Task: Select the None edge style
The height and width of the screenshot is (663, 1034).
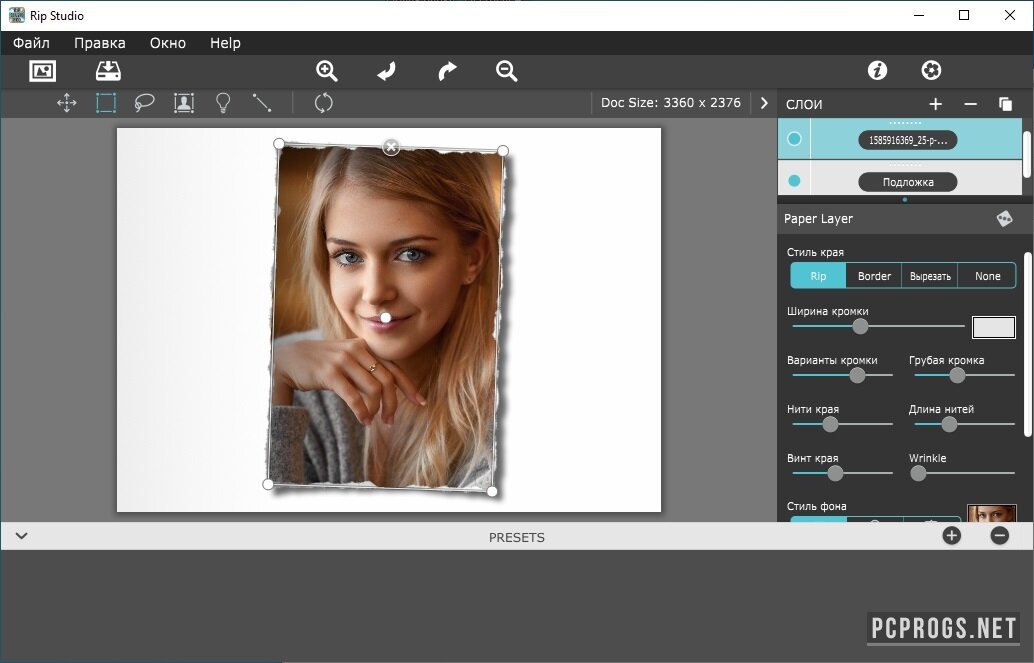Action: [987, 276]
